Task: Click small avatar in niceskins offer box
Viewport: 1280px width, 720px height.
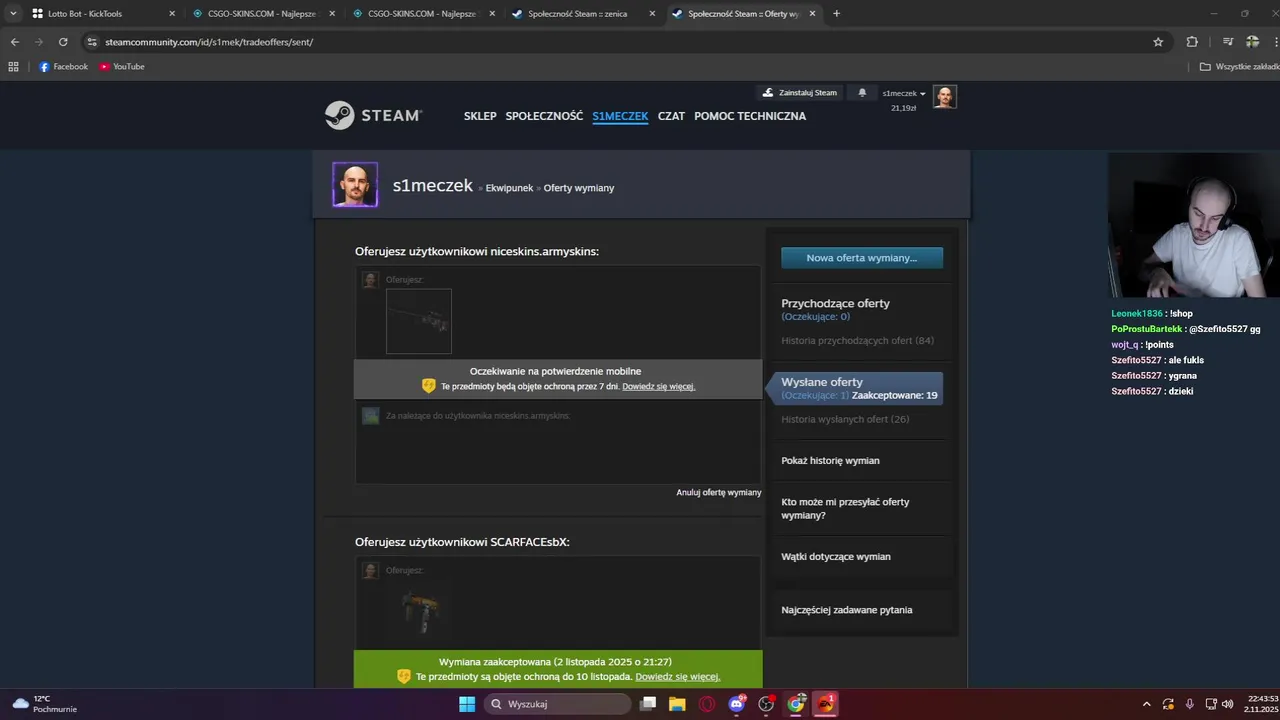Action: (x=370, y=280)
